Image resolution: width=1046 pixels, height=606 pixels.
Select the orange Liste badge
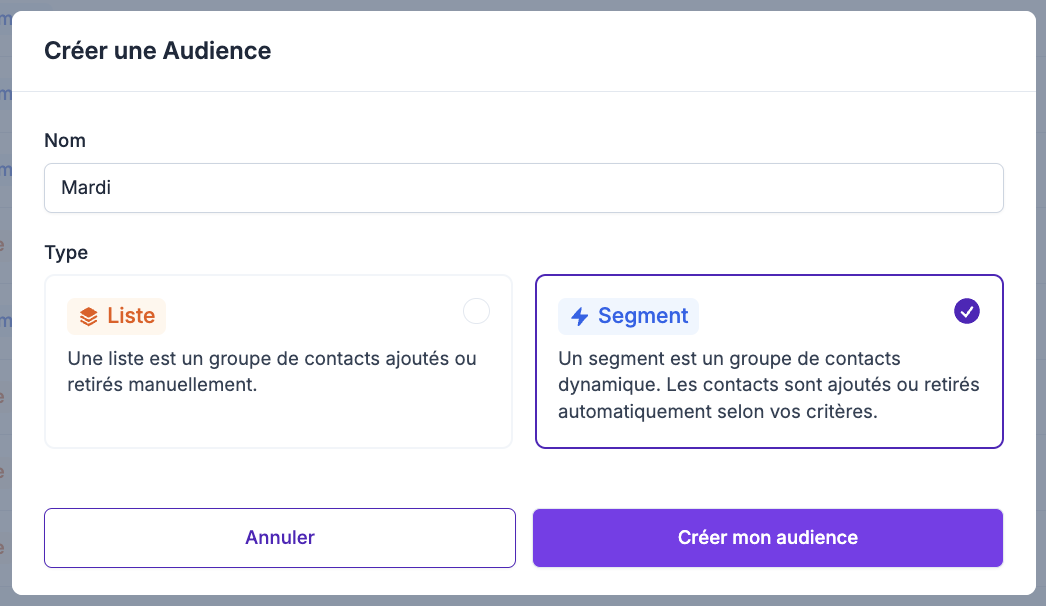(116, 315)
